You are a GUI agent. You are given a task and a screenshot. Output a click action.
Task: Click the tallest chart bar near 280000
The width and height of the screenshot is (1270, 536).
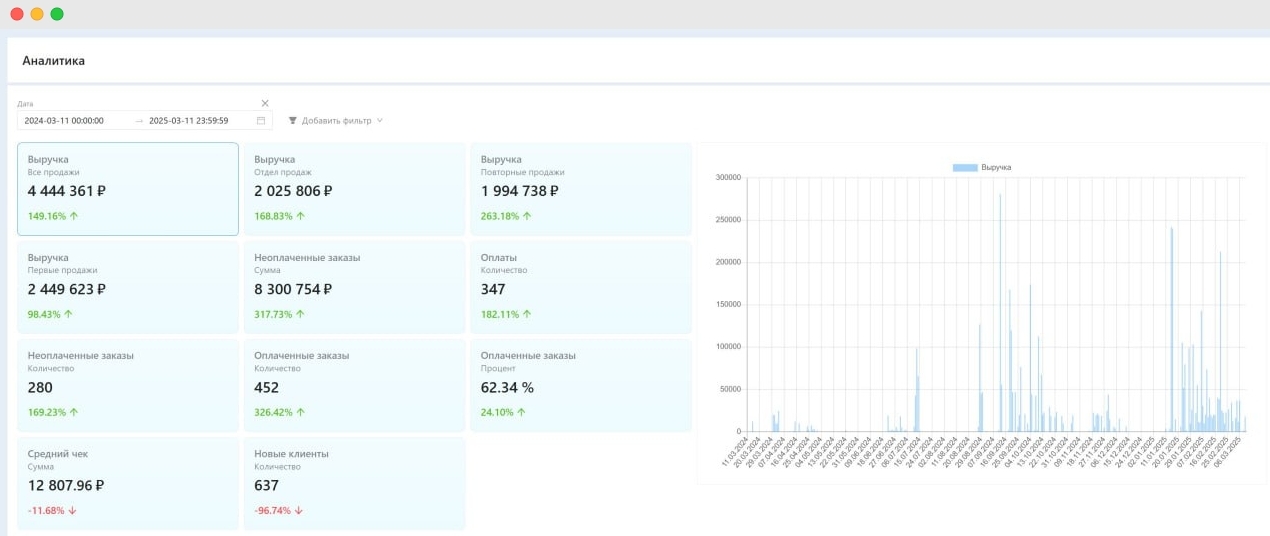(x=1000, y=313)
